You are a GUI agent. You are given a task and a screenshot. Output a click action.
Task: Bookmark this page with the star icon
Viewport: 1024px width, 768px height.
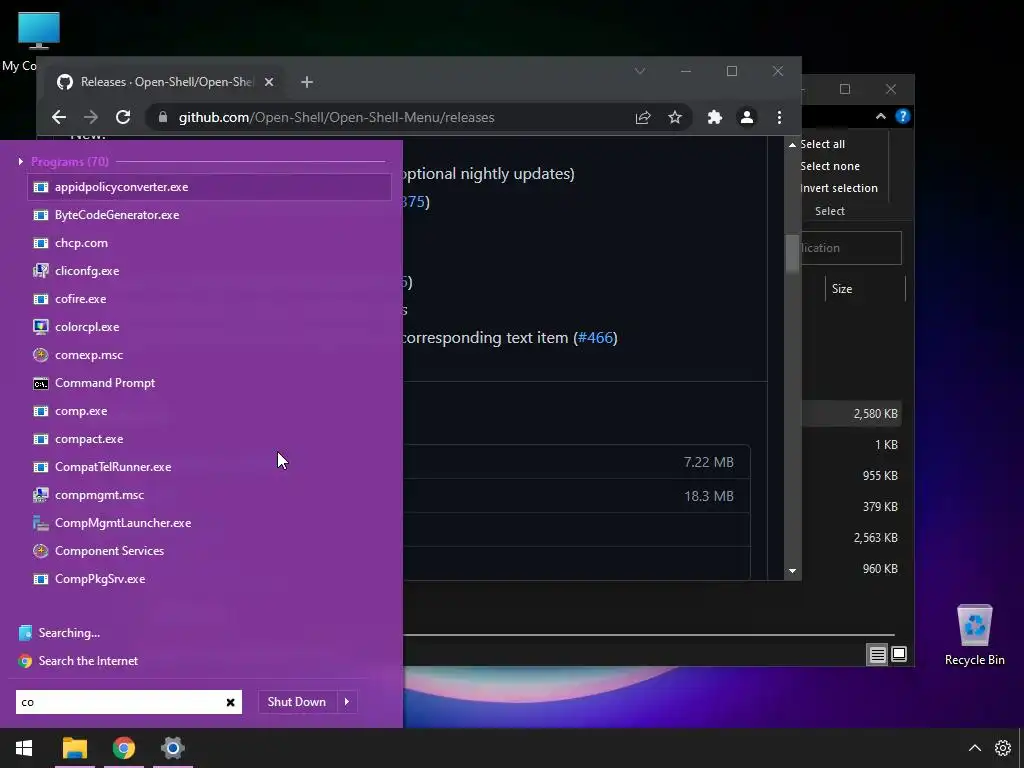click(675, 118)
